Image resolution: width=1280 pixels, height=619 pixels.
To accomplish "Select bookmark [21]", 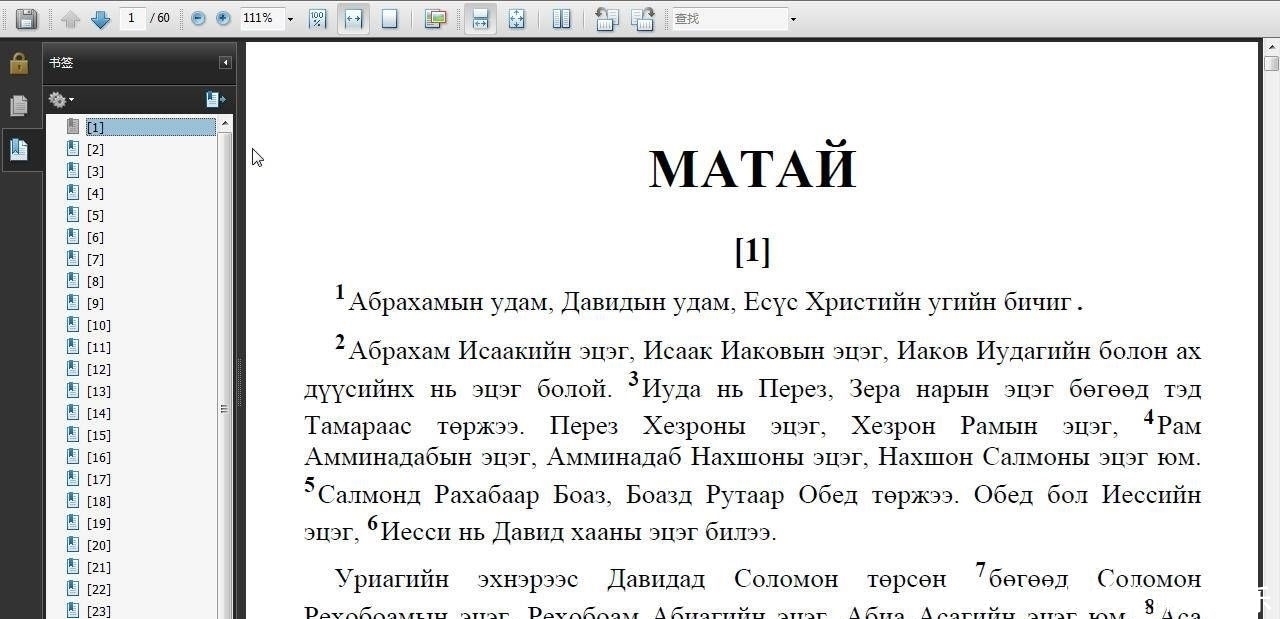I will [x=98, y=567].
